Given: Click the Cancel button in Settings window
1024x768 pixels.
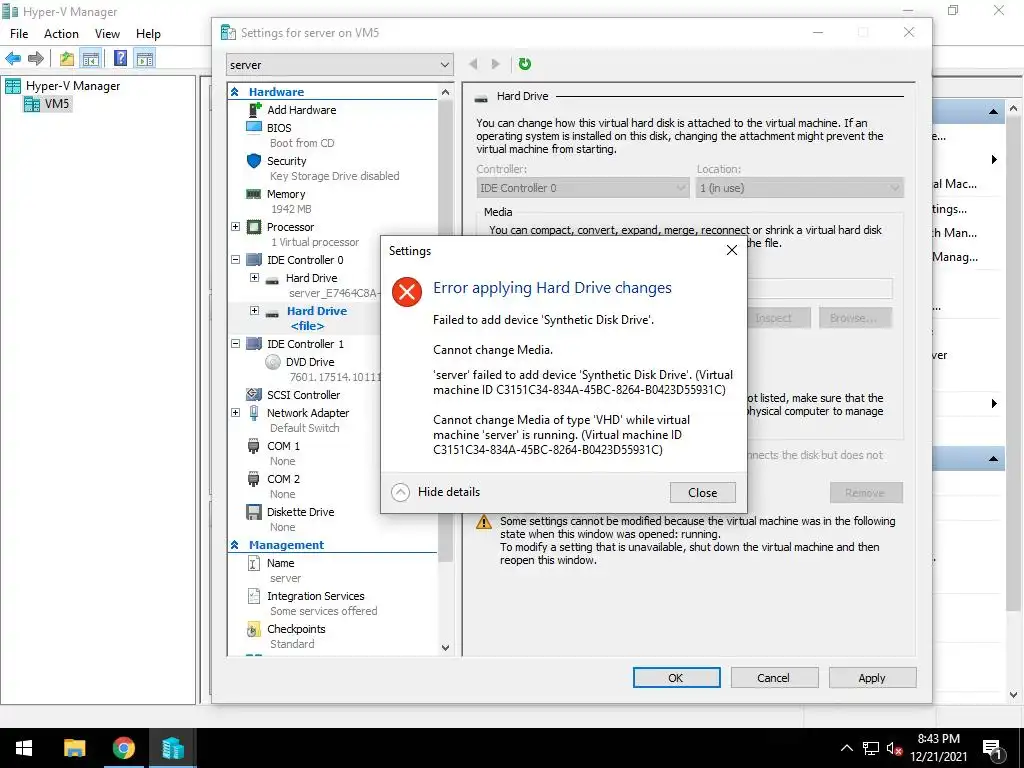Looking at the screenshot, I should click(x=774, y=678).
